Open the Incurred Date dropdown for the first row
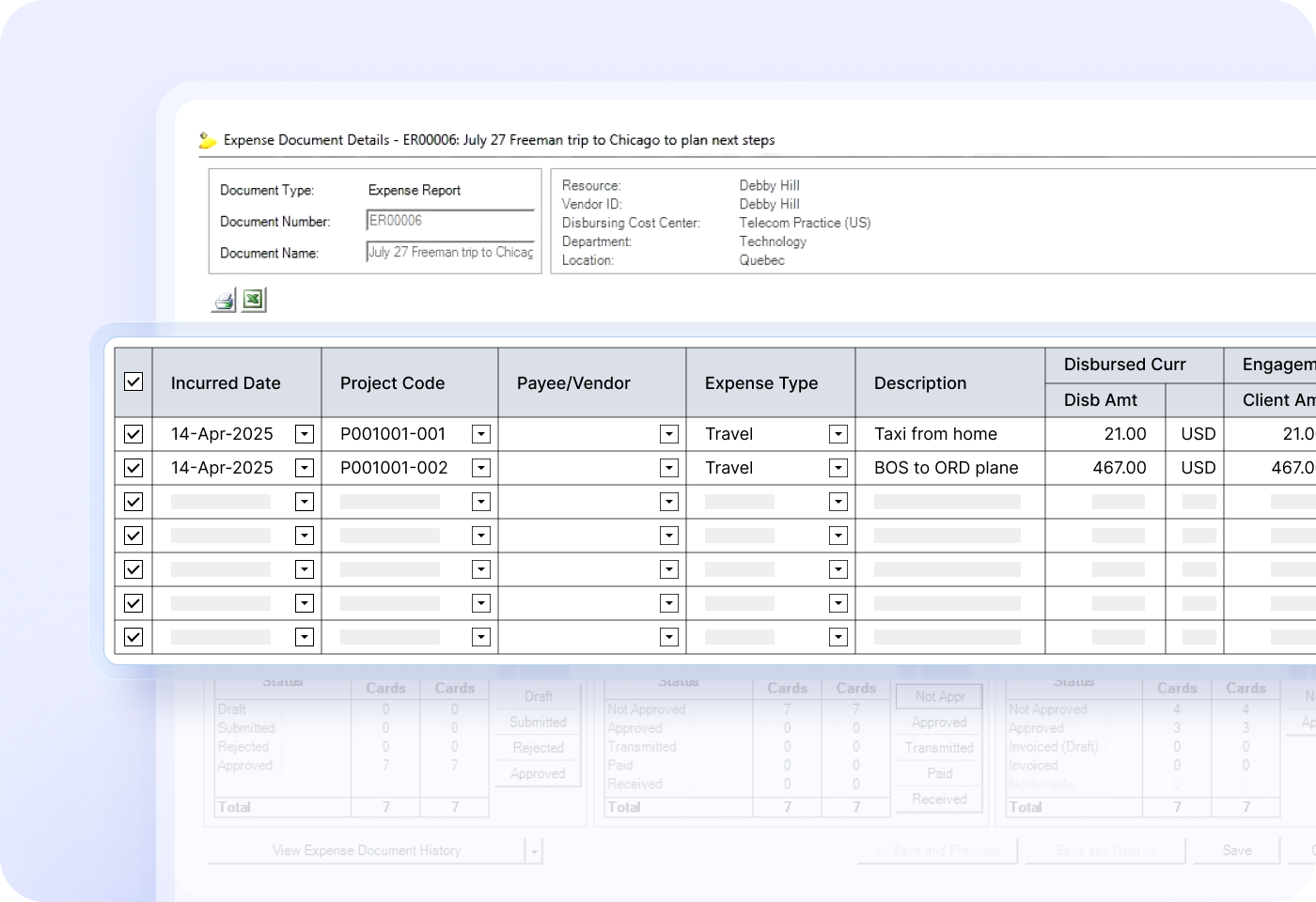Image resolution: width=1316 pixels, height=902 pixels. 304,433
